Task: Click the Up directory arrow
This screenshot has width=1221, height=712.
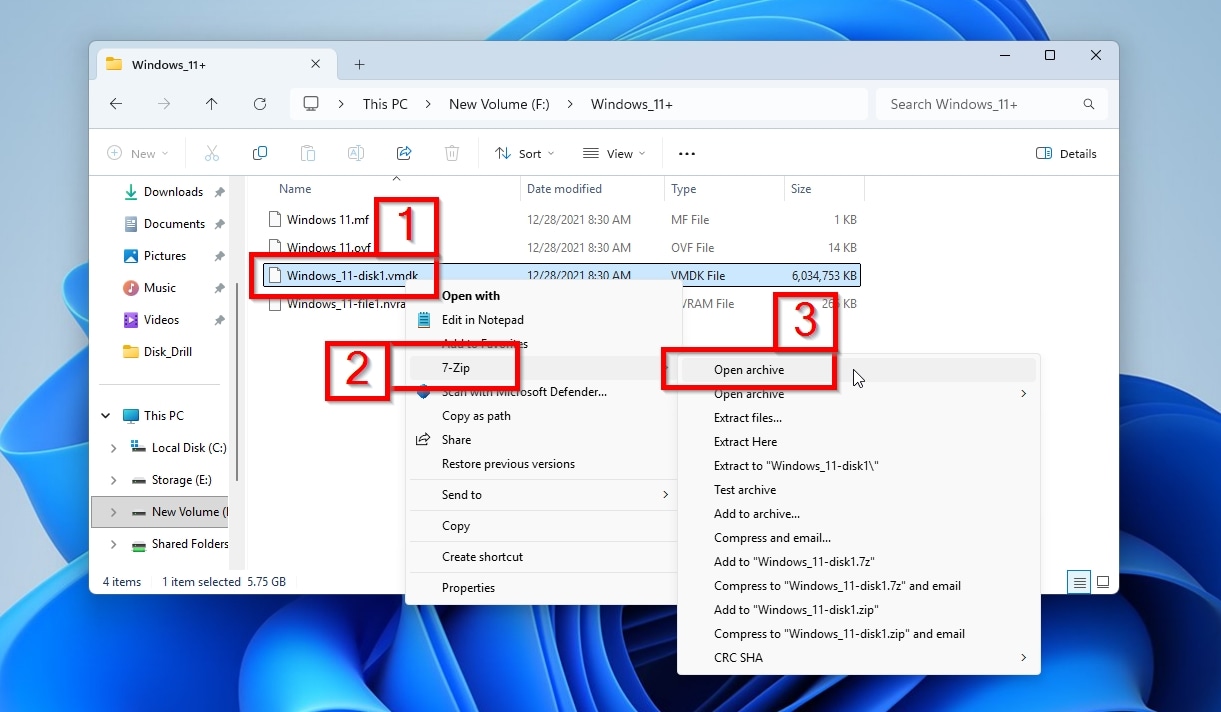Action: pyautogui.click(x=211, y=104)
